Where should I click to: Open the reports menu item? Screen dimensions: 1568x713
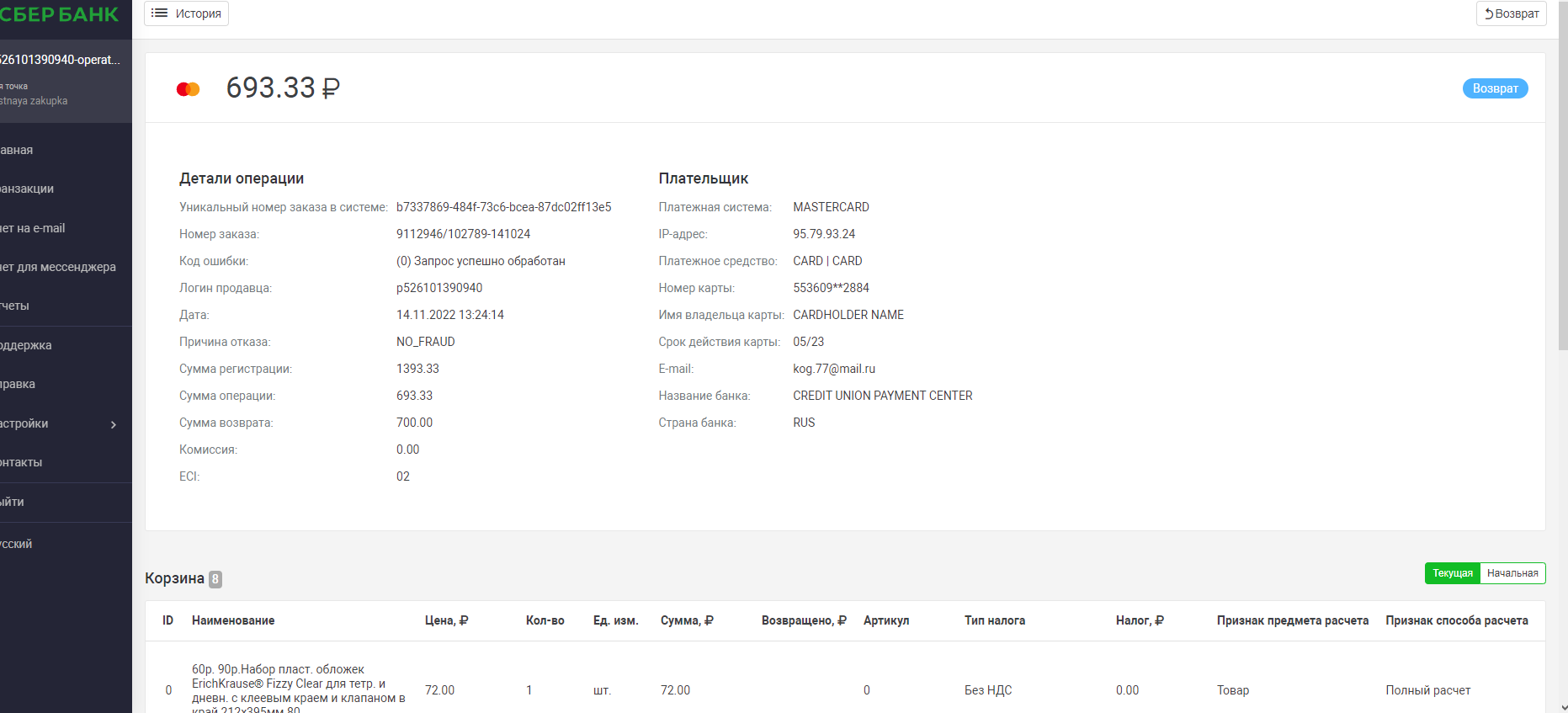(15, 306)
